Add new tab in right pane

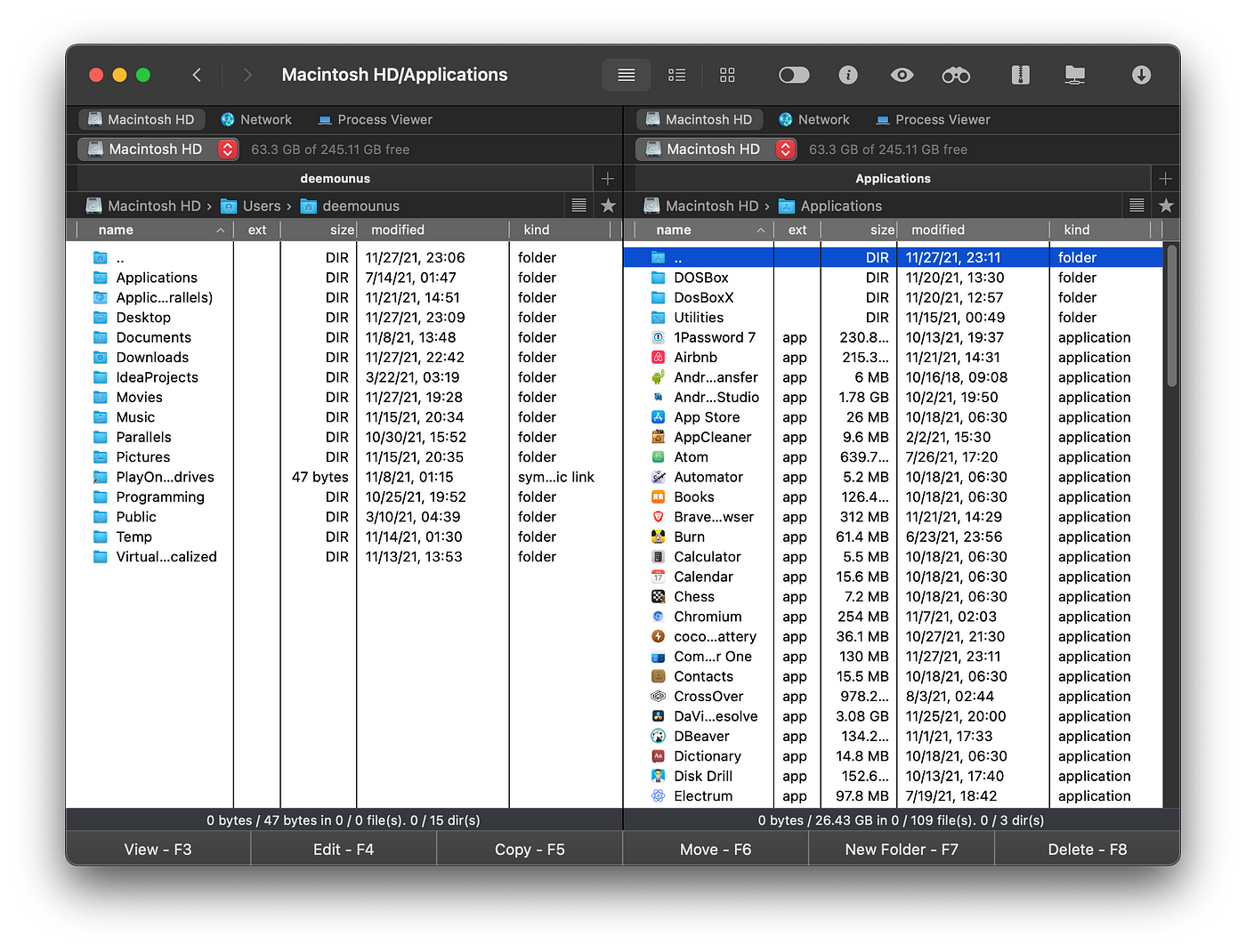(1166, 179)
